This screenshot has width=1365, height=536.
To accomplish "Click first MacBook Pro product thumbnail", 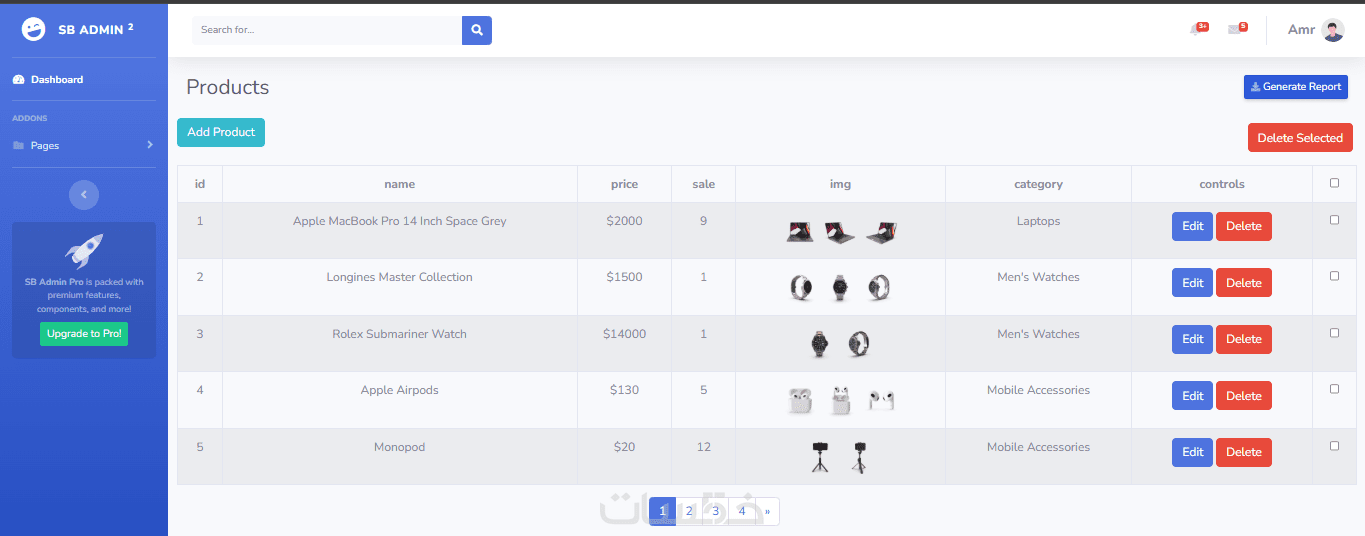I will 800,233.
